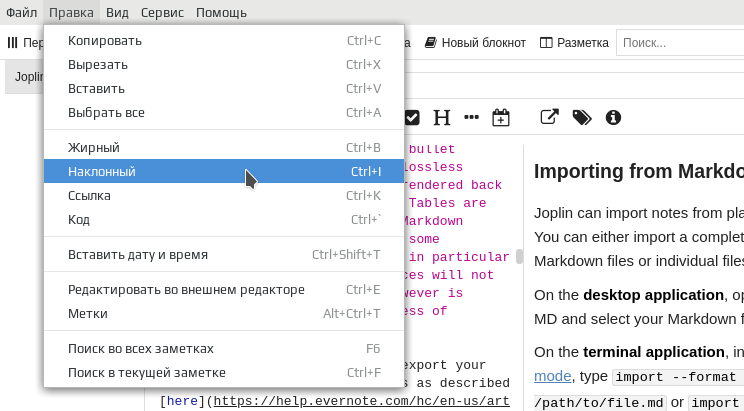The height and width of the screenshot is (411, 744).
Task: Choose Код menu entry
Action: pyautogui.click(x=224, y=220)
